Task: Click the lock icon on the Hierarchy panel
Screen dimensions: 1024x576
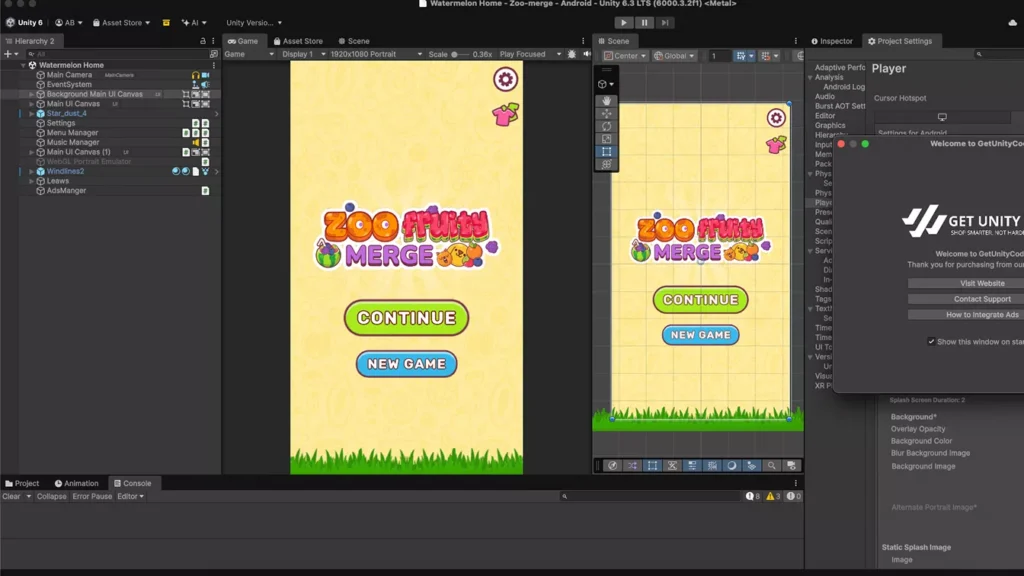Action: tap(204, 42)
